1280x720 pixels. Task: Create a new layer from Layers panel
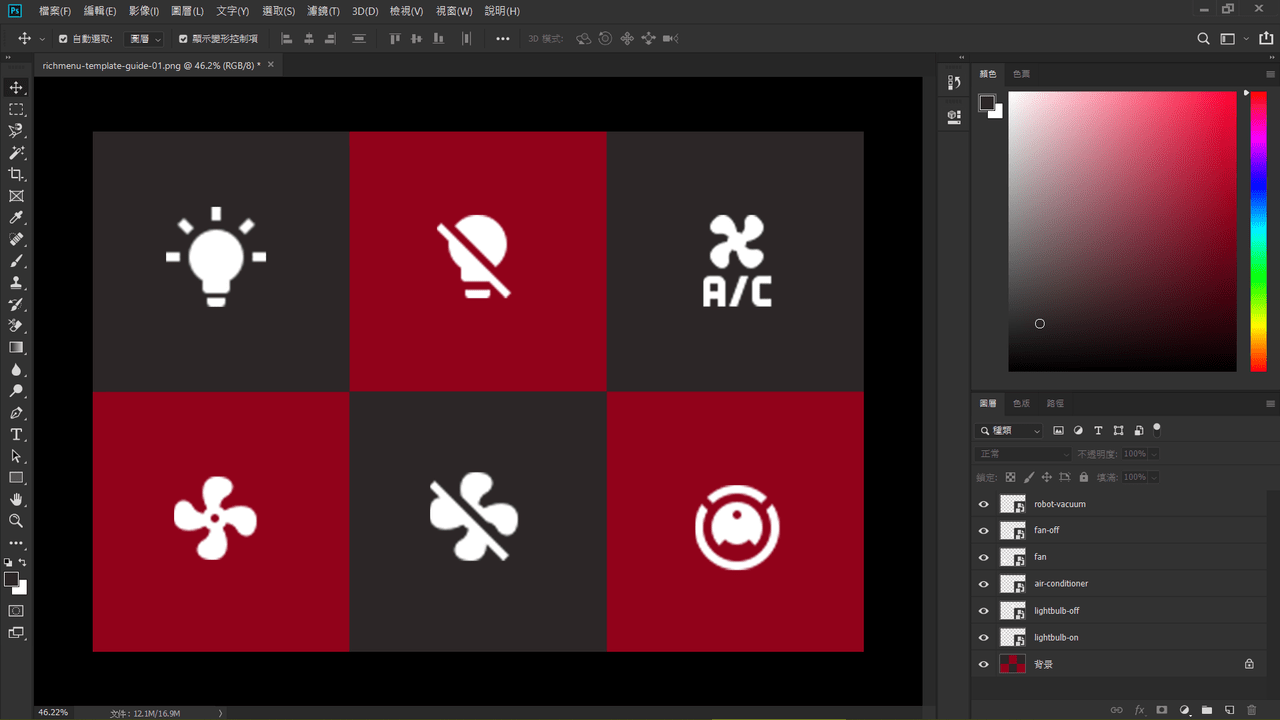pos(1230,710)
